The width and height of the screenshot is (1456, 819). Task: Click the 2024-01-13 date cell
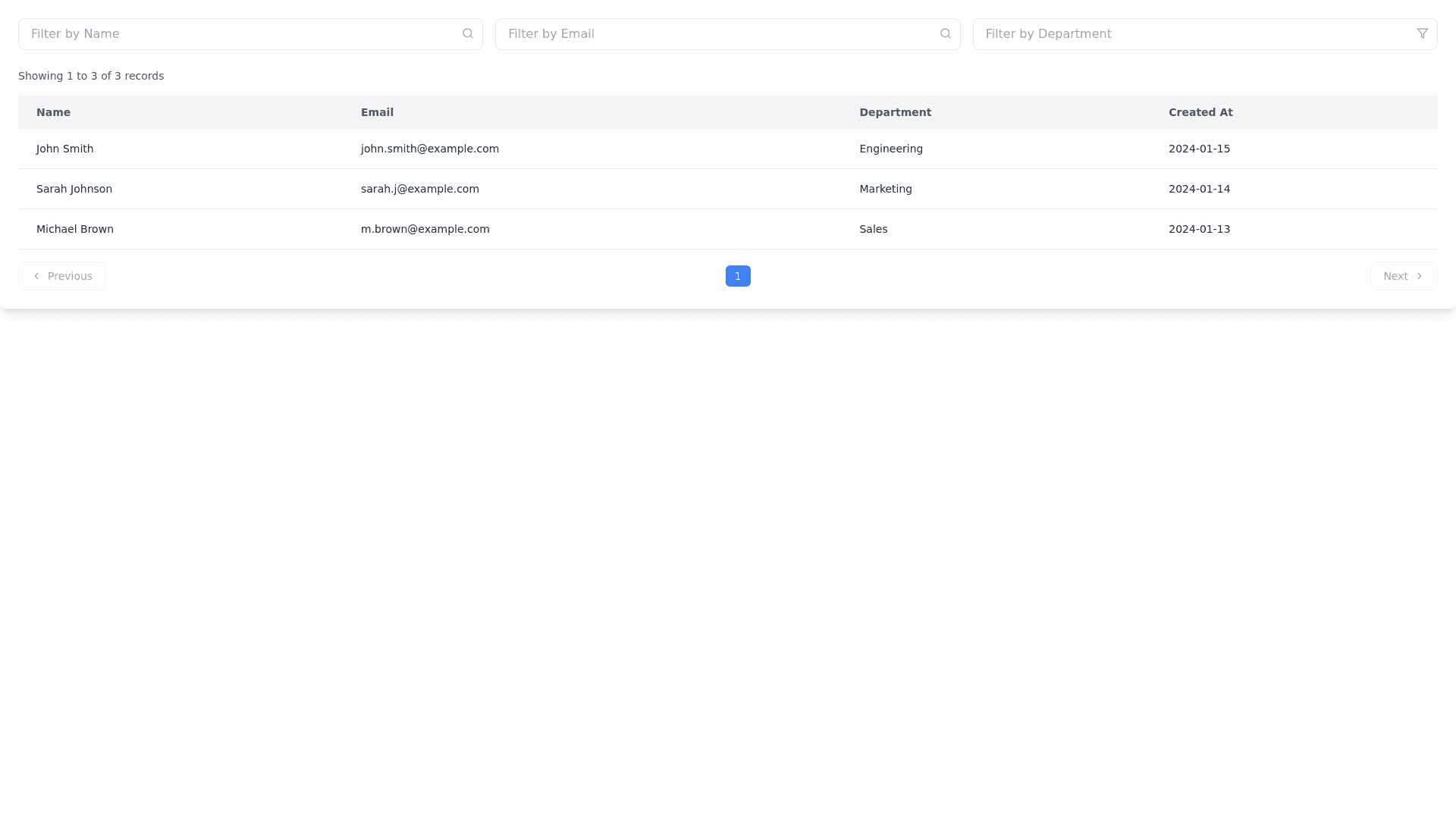[1199, 229]
